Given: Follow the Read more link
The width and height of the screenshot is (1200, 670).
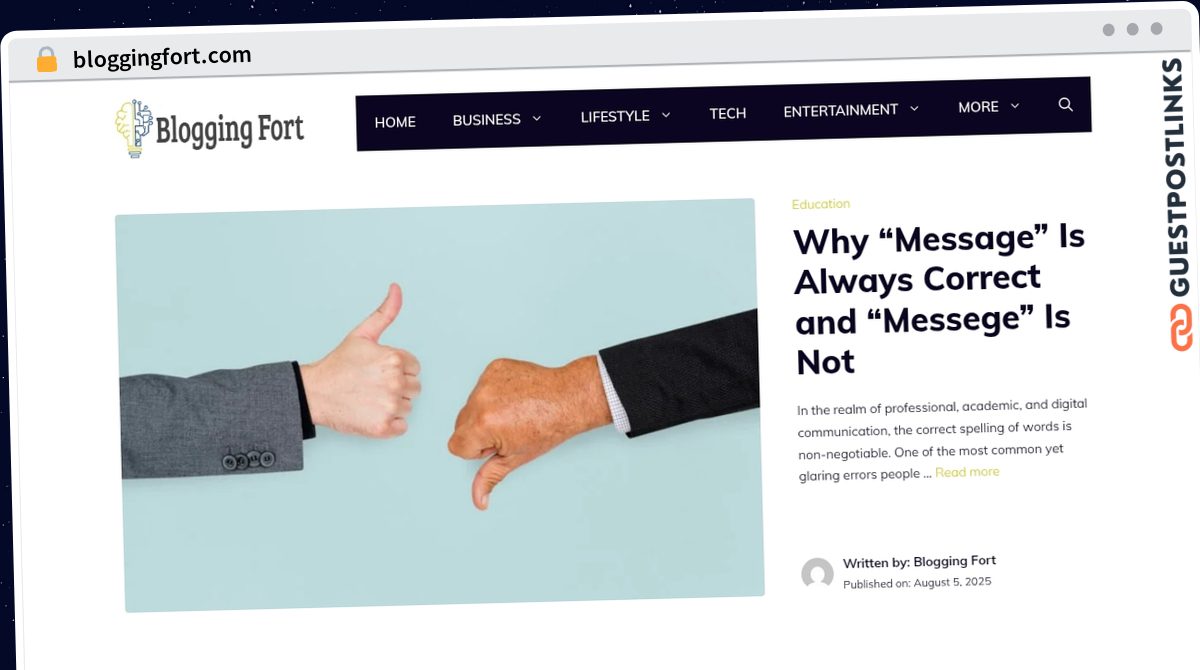Looking at the screenshot, I should (x=967, y=472).
